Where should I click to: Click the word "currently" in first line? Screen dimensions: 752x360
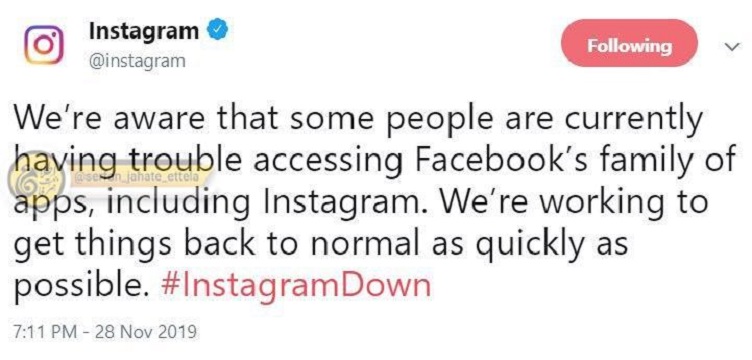630,121
